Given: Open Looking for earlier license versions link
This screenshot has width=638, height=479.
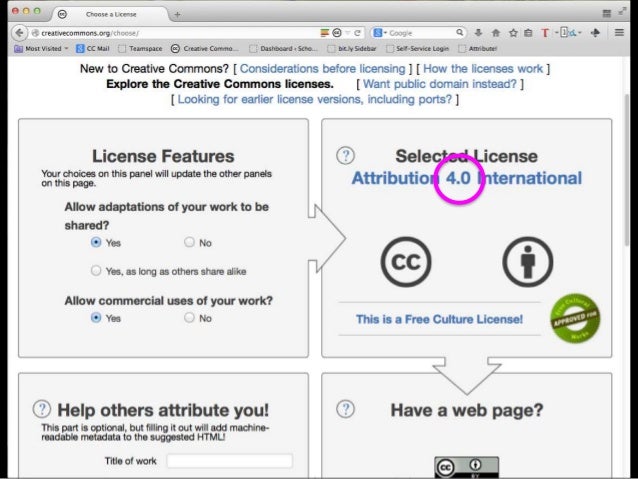Looking at the screenshot, I should 315,99.
